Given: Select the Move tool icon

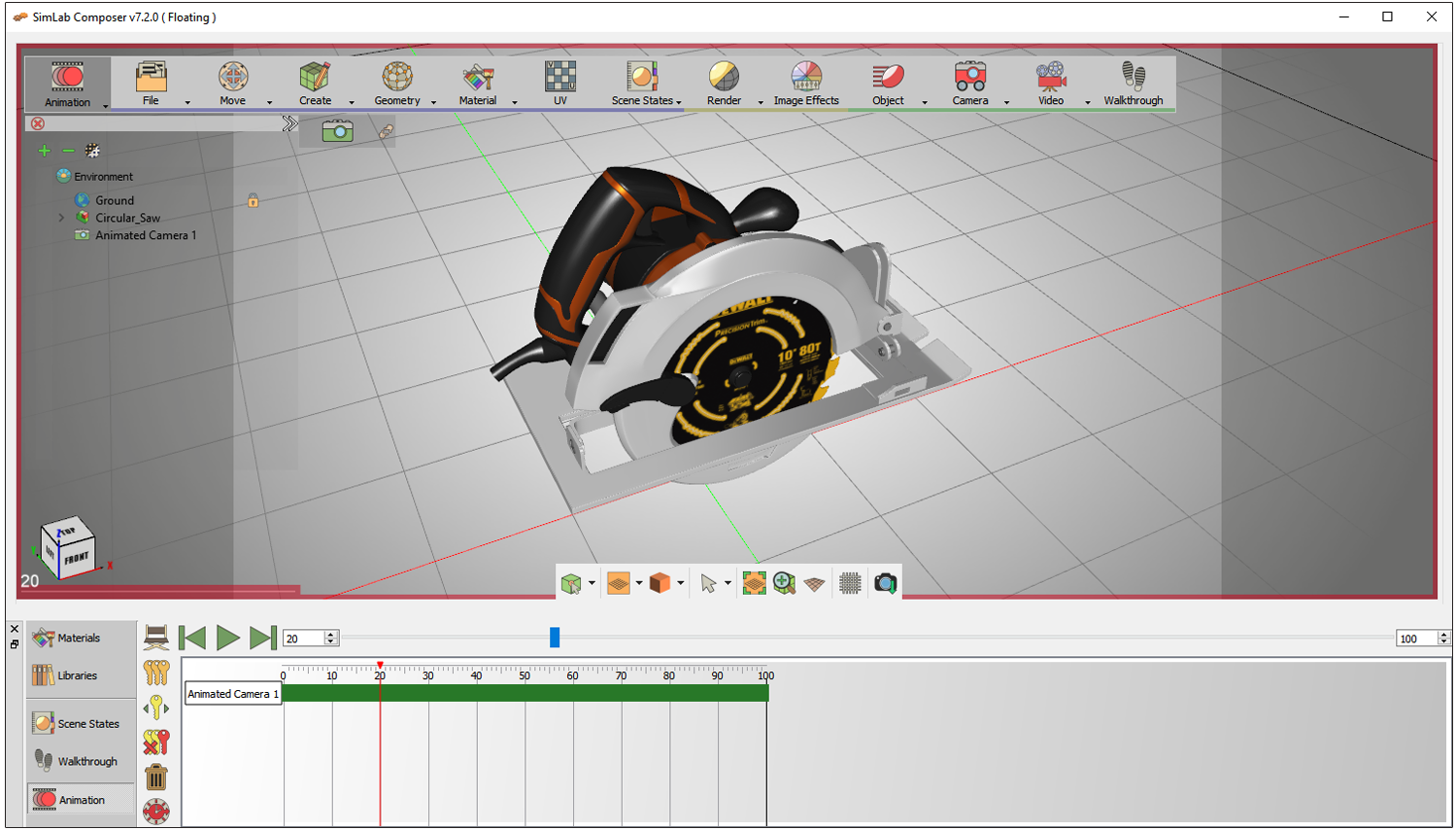Looking at the screenshot, I should (232, 77).
